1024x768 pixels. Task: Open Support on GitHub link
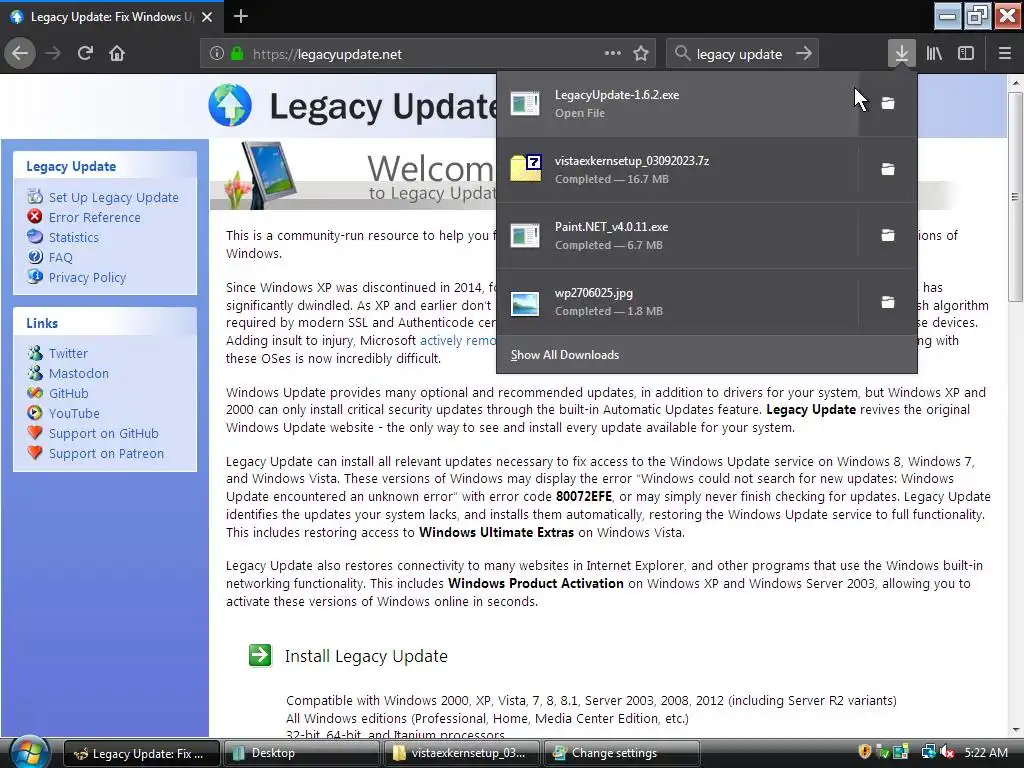(x=103, y=434)
